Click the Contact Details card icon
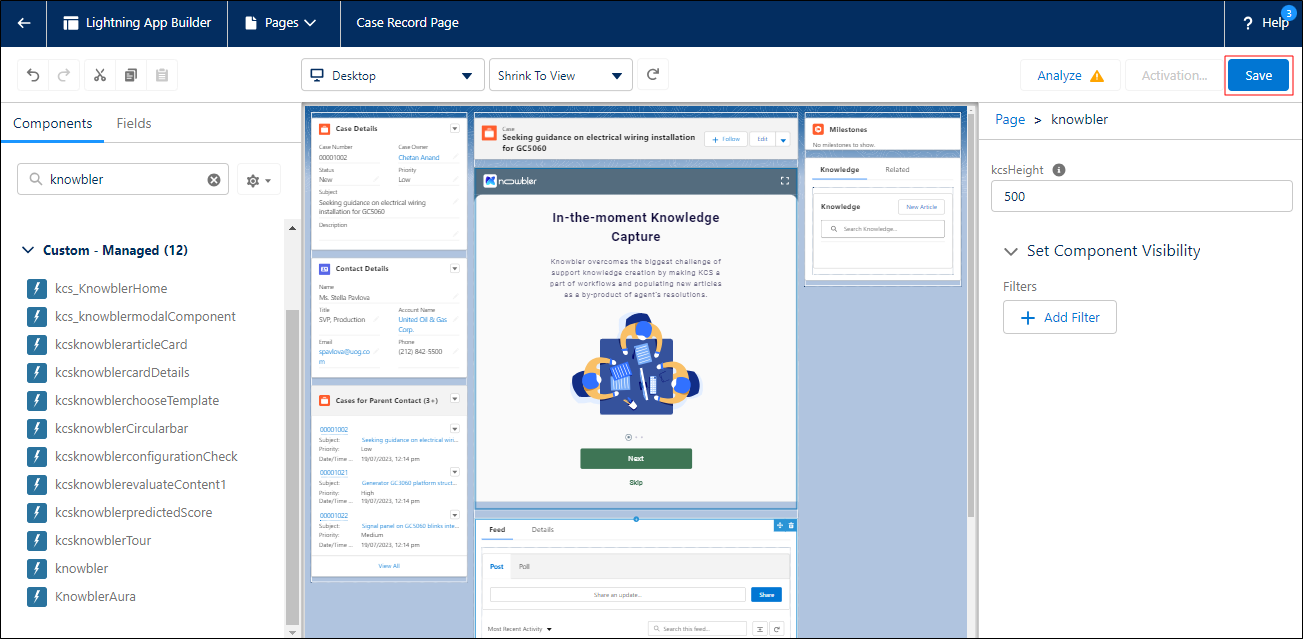The height and width of the screenshot is (639, 1303). coord(324,269)
